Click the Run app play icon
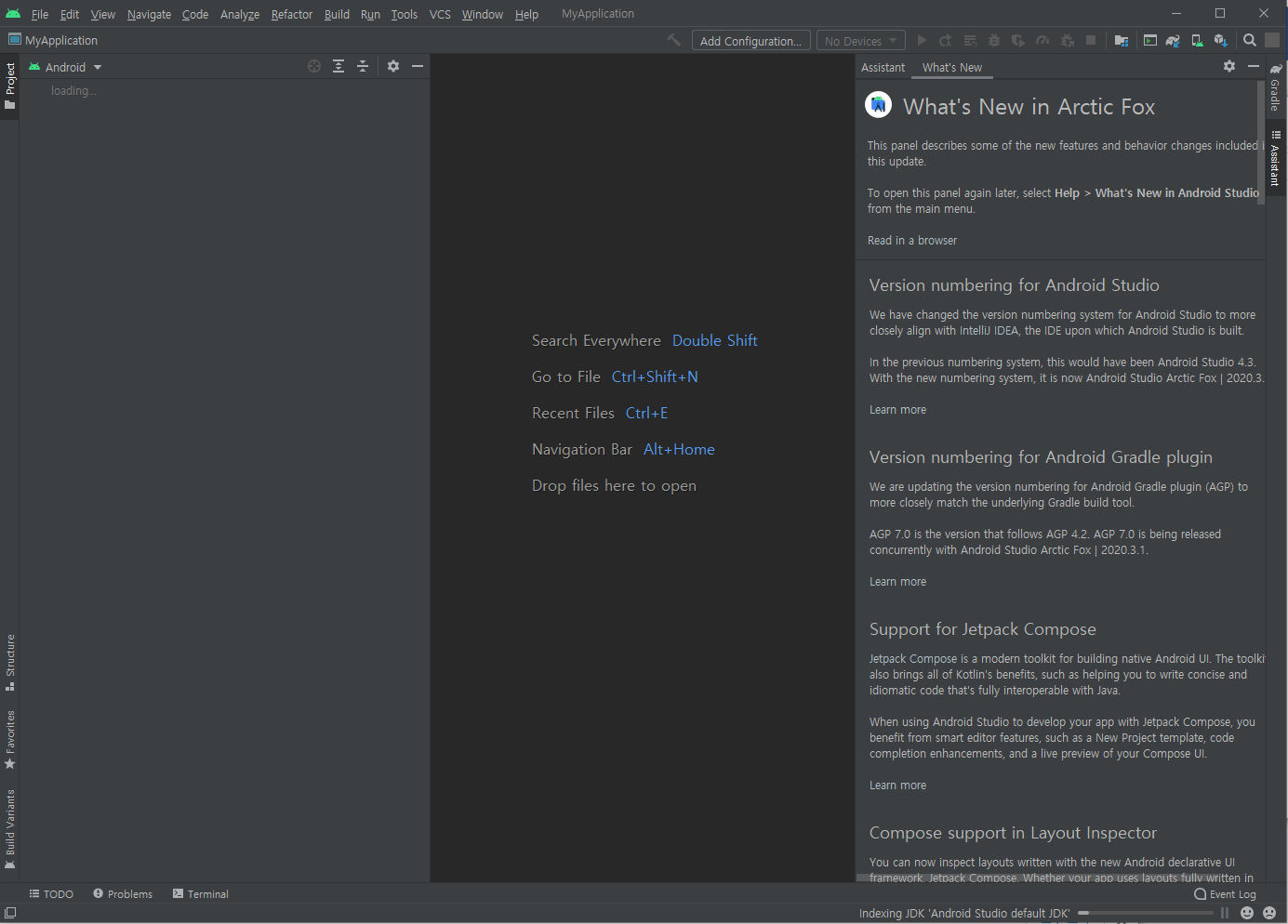This screenshot has height=924, width=1288. [x=922, y=40]
